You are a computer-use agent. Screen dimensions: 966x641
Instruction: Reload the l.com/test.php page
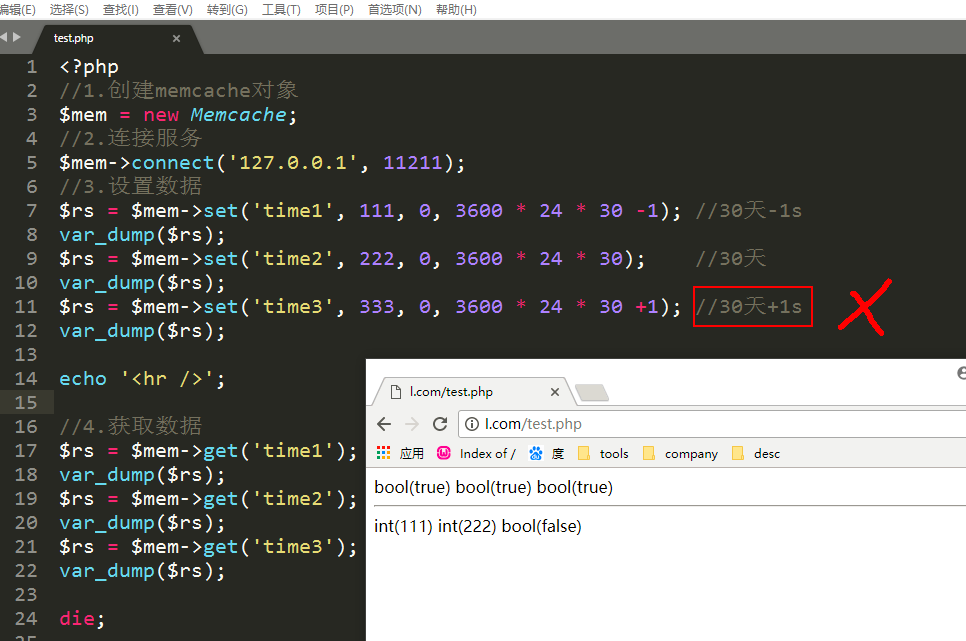point(440,424)
